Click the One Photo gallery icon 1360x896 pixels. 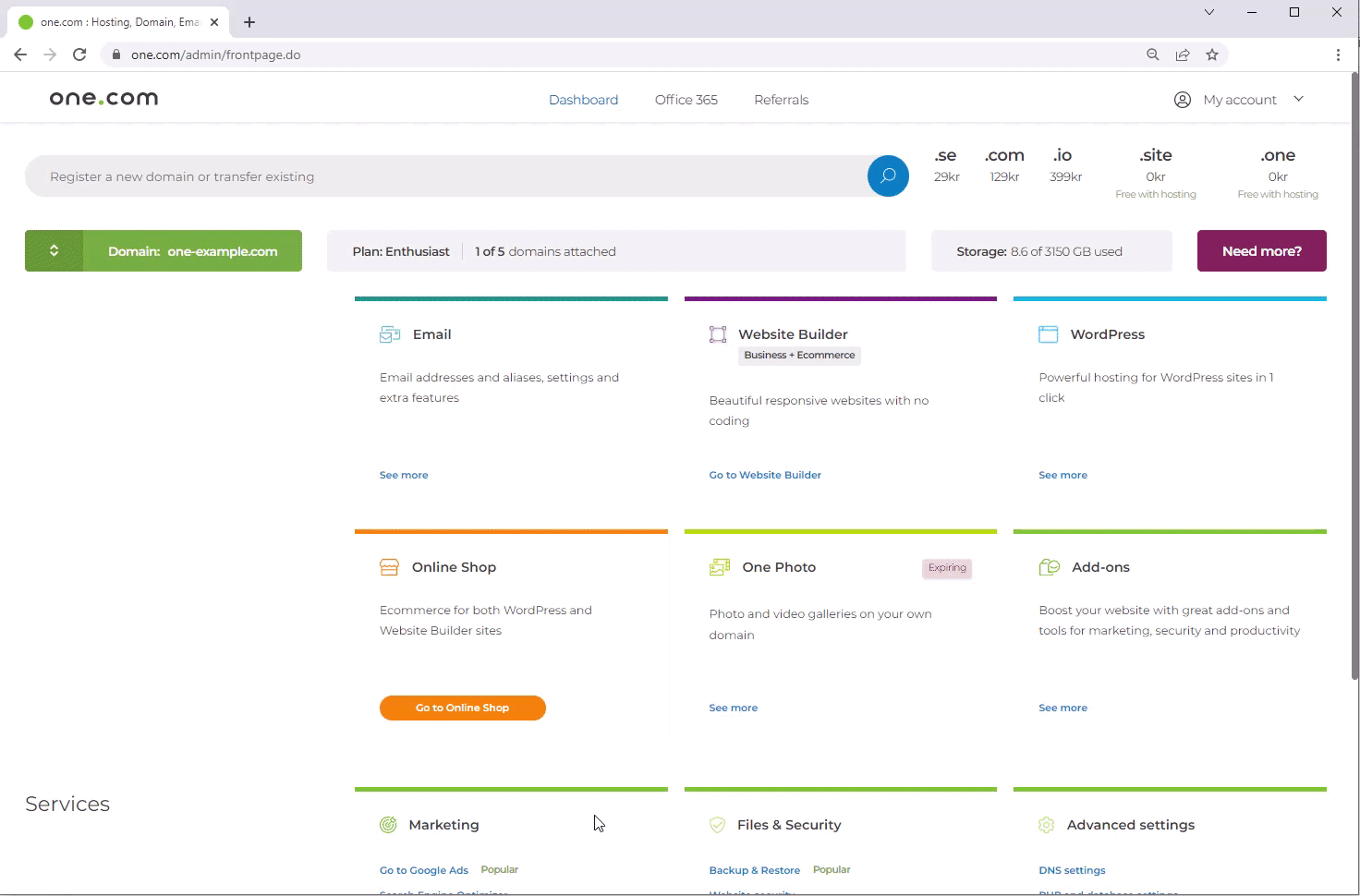(719, 567)
